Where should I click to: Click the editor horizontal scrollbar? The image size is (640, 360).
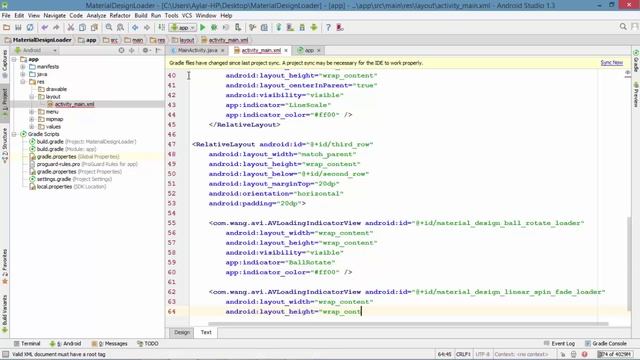(408, 324)
